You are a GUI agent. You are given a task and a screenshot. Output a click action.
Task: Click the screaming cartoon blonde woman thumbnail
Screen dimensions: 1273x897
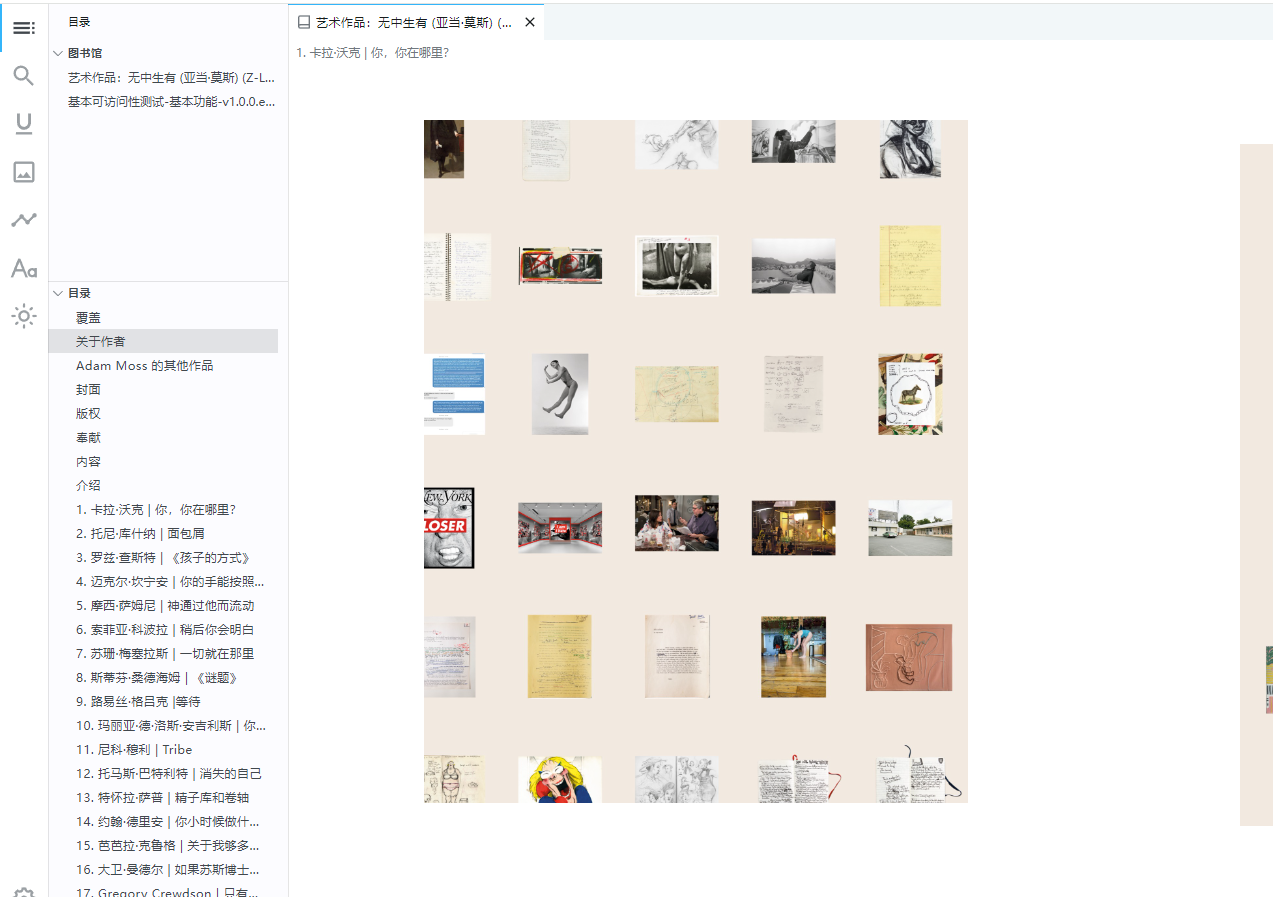560,779
